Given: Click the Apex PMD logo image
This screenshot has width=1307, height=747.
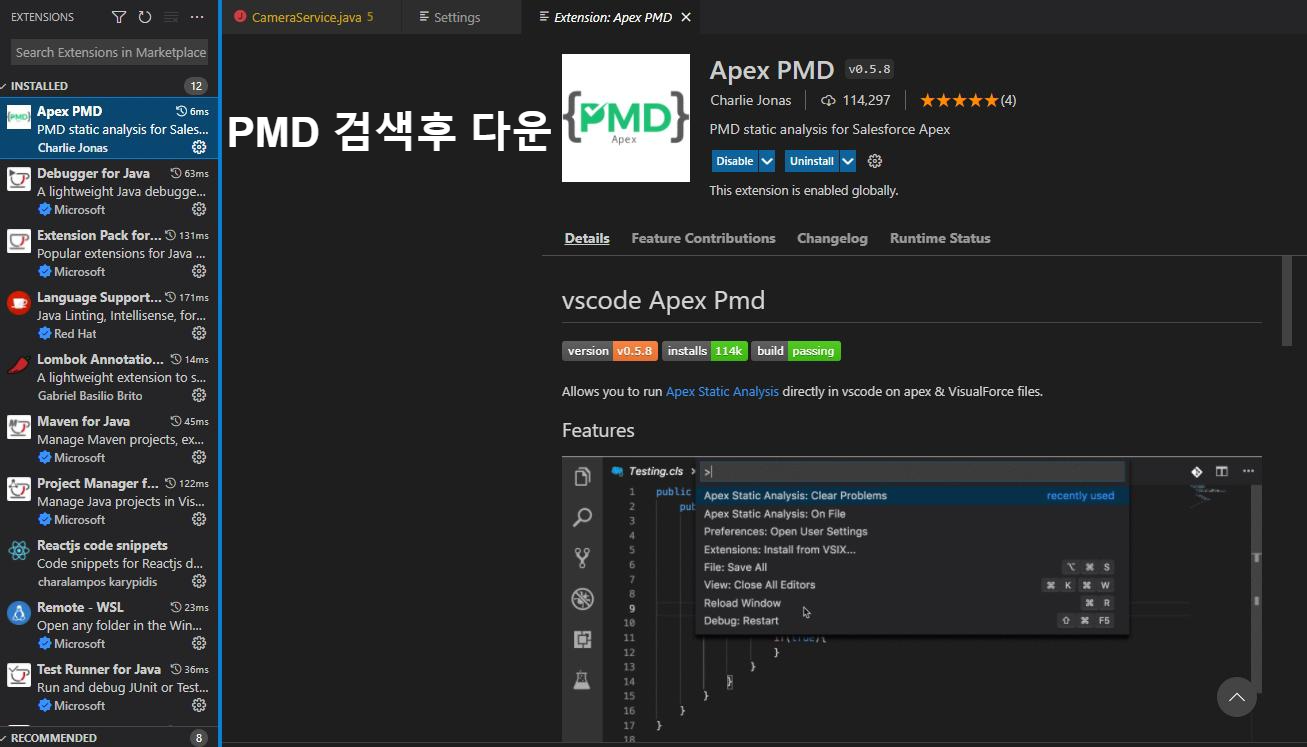Looking at the screenshot, I should click(x=626, y=118).
